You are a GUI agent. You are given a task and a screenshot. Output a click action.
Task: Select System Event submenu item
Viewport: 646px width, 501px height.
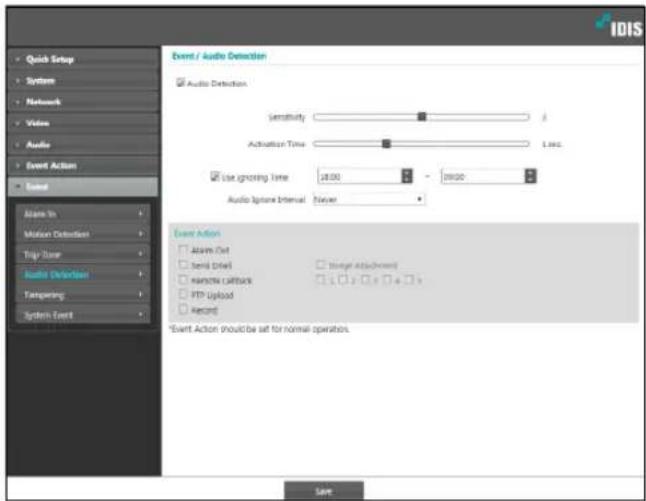tap(82, 315)
